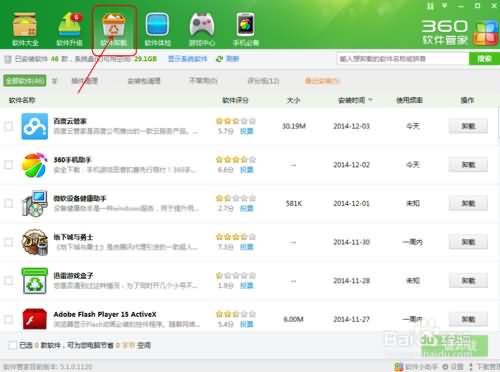Click the green refresh arrows icon
The width and height of the screenshot is (500, 372).
(x=219, y=59)
